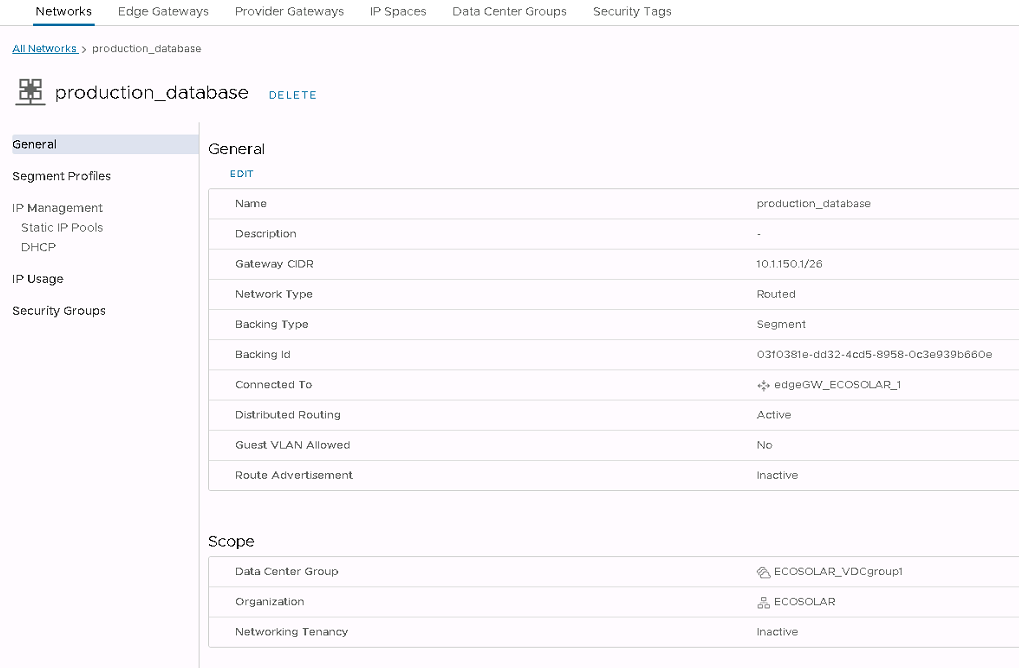Click the edgeGW_ECOSOLAR_1 gateway link
This screenshot has width=1019, height=668.
(x=837, y=385)
